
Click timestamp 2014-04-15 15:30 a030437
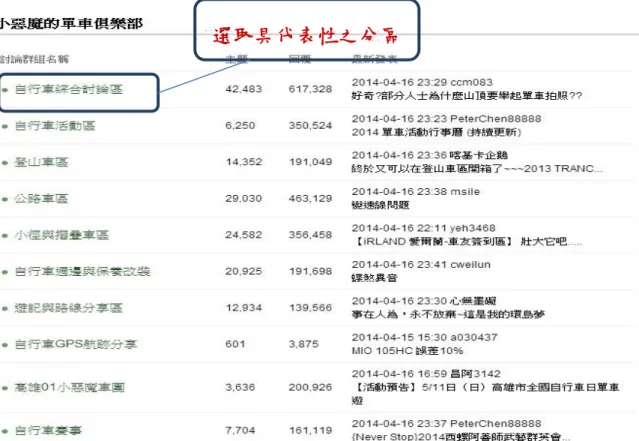(425, 337)
